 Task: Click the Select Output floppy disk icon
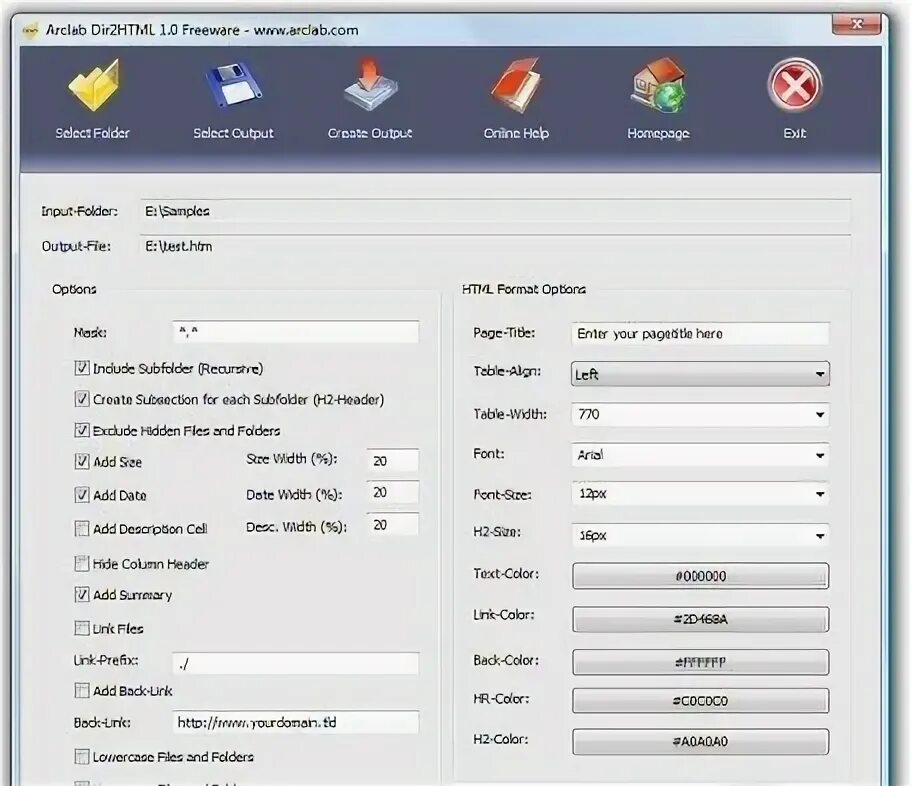[234, 86]
